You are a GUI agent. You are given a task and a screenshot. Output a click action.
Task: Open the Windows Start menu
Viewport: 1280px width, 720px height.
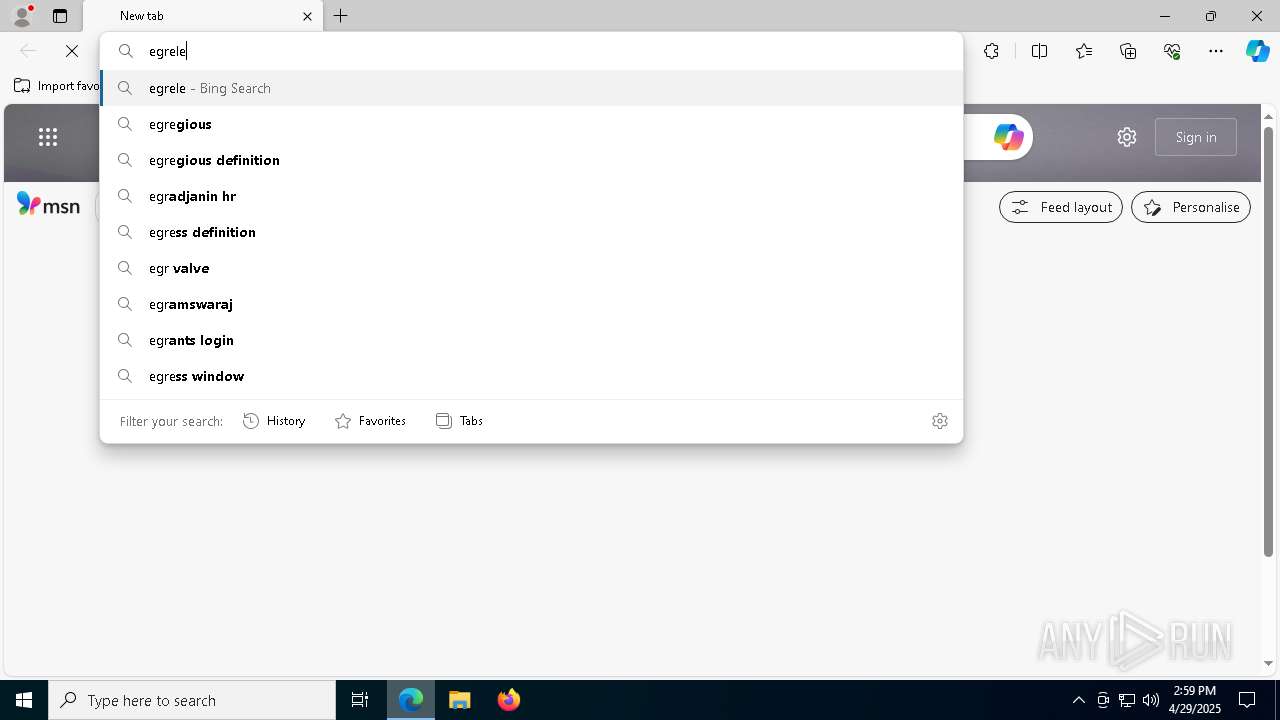(x=24, y=700)
